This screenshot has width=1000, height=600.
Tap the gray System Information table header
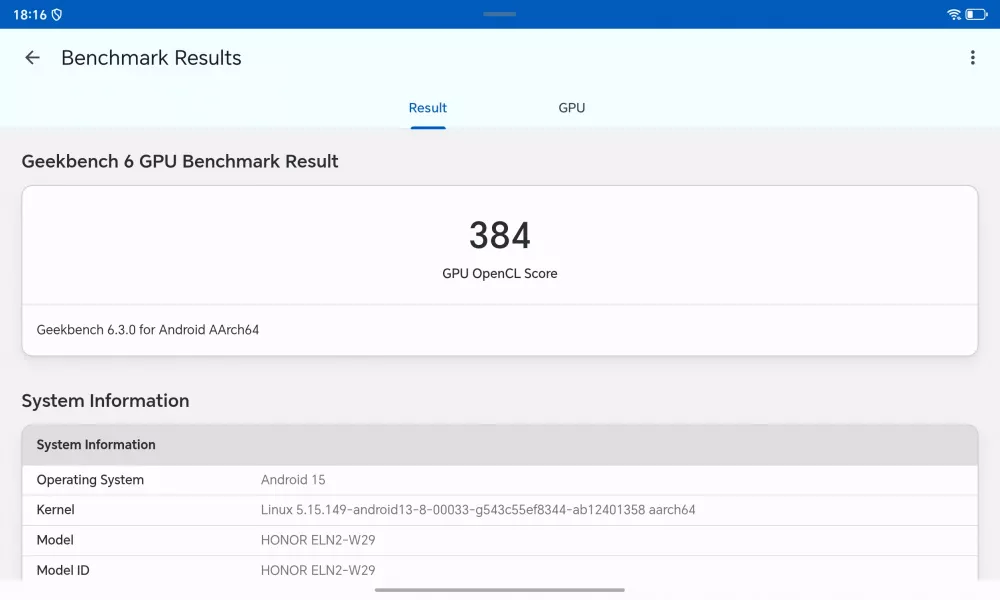500,445
